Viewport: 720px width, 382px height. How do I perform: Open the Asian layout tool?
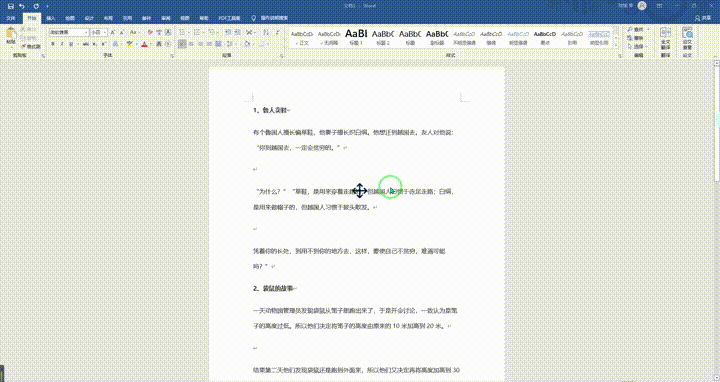(x=249, y=33)
